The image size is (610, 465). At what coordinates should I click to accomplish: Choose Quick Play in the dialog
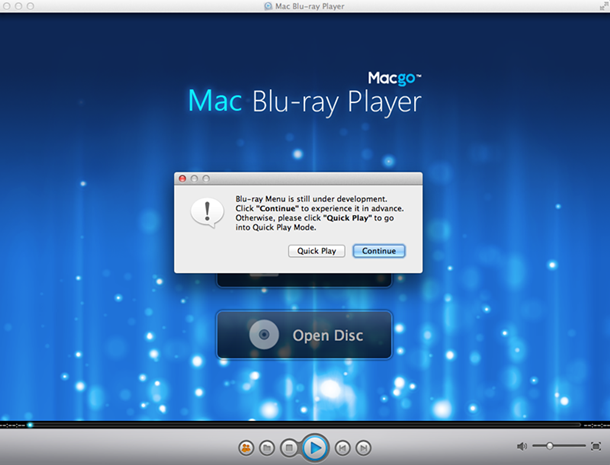click(x=316, y=251)
